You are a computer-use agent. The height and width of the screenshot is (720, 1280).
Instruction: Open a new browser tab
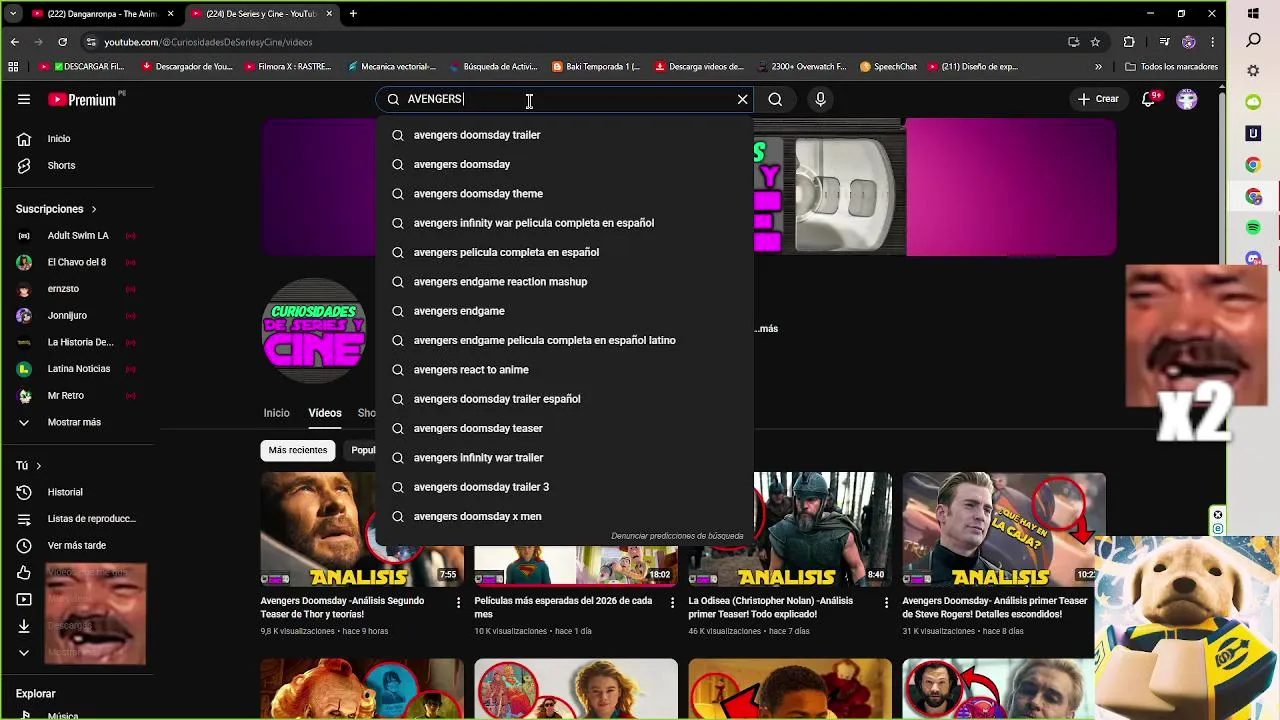(353, 14)
